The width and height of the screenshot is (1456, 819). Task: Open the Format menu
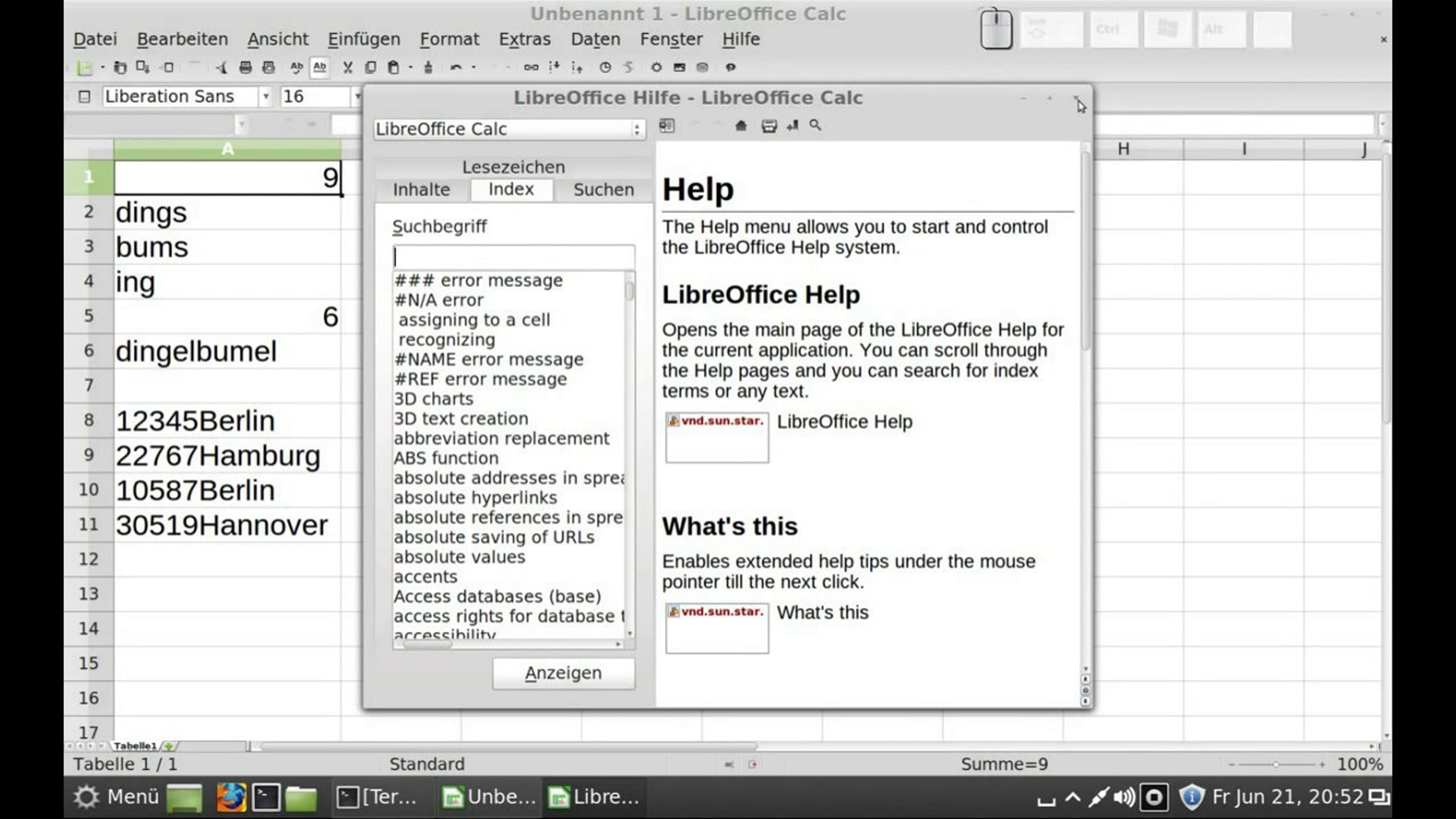449,39
